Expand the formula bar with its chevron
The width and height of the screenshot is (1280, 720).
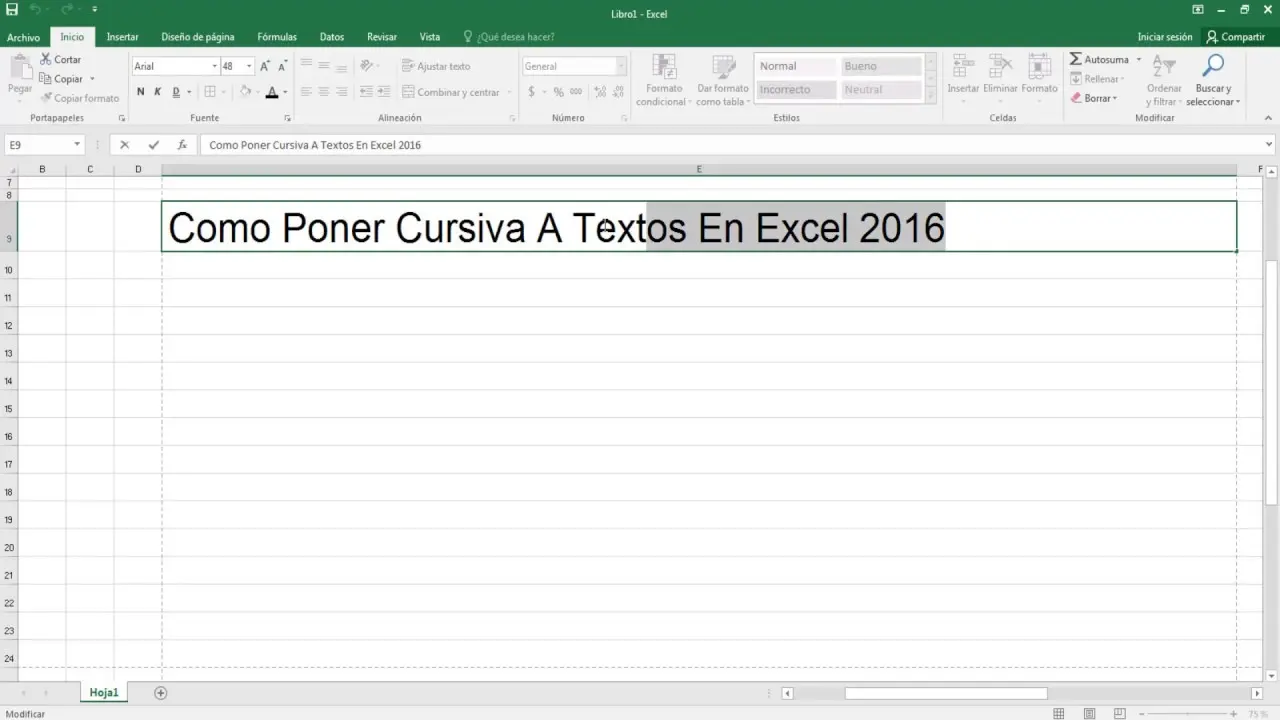click(x=1269, y=145)
